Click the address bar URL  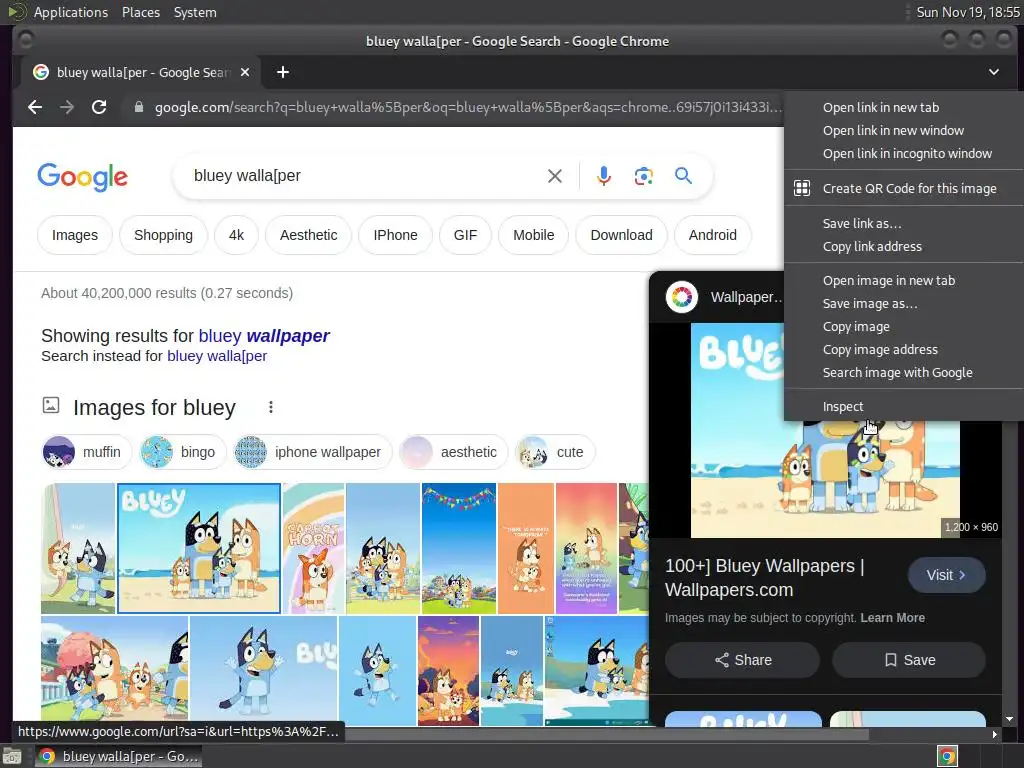(x=468, y=107)
